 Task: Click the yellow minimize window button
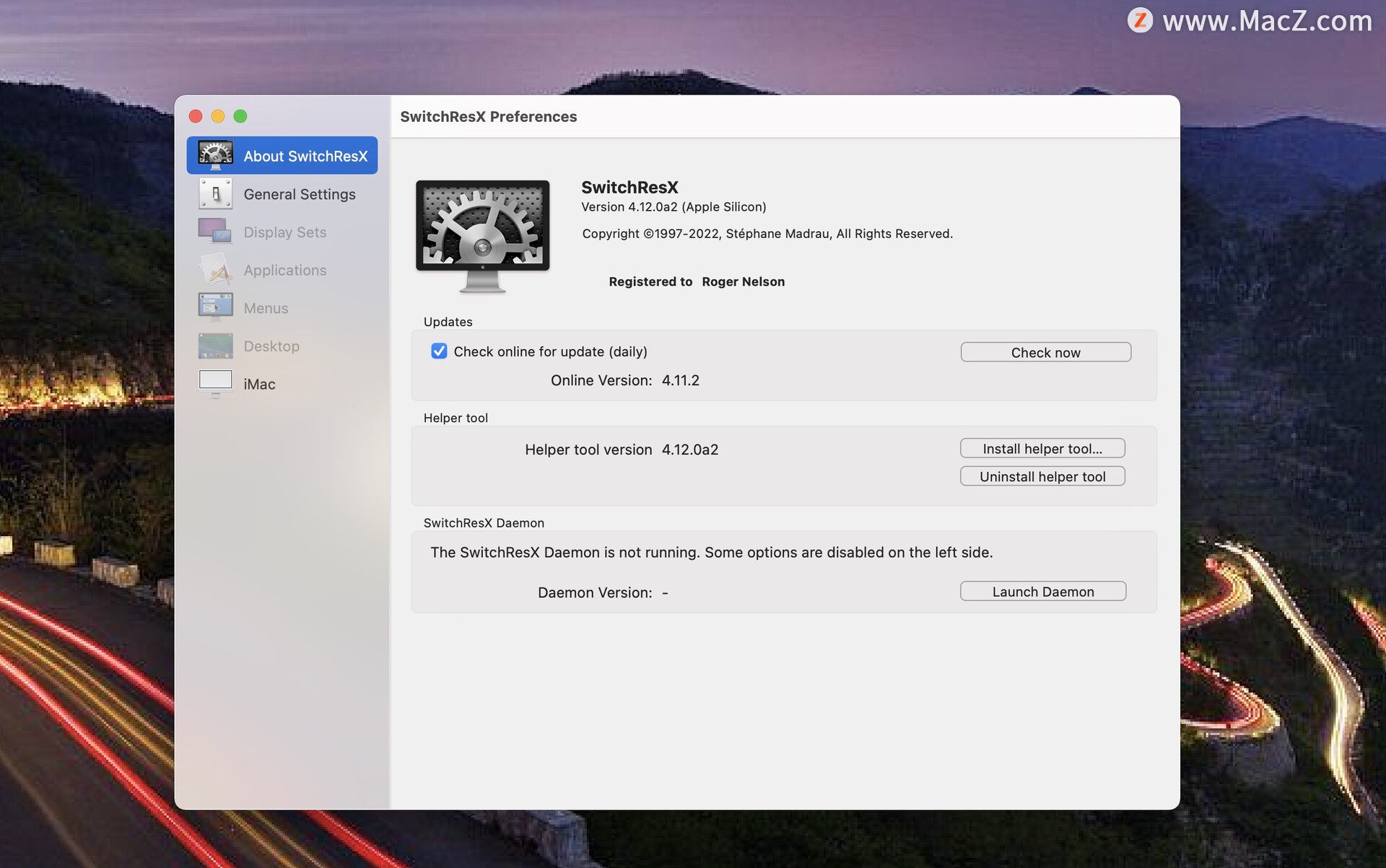218,116
